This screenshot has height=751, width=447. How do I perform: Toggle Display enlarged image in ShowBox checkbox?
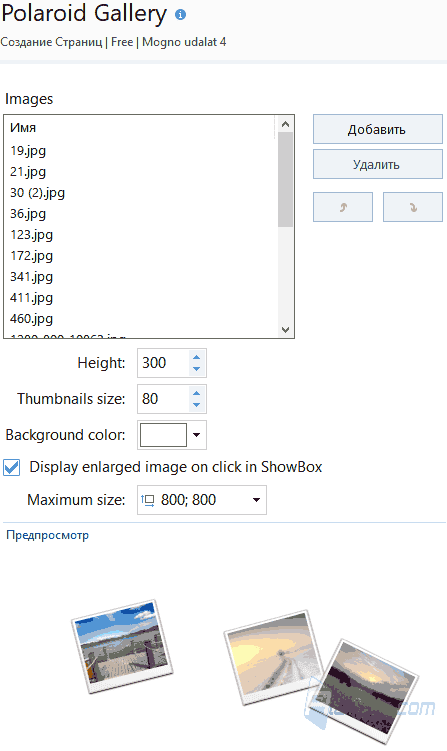click(x=11, y=467)
